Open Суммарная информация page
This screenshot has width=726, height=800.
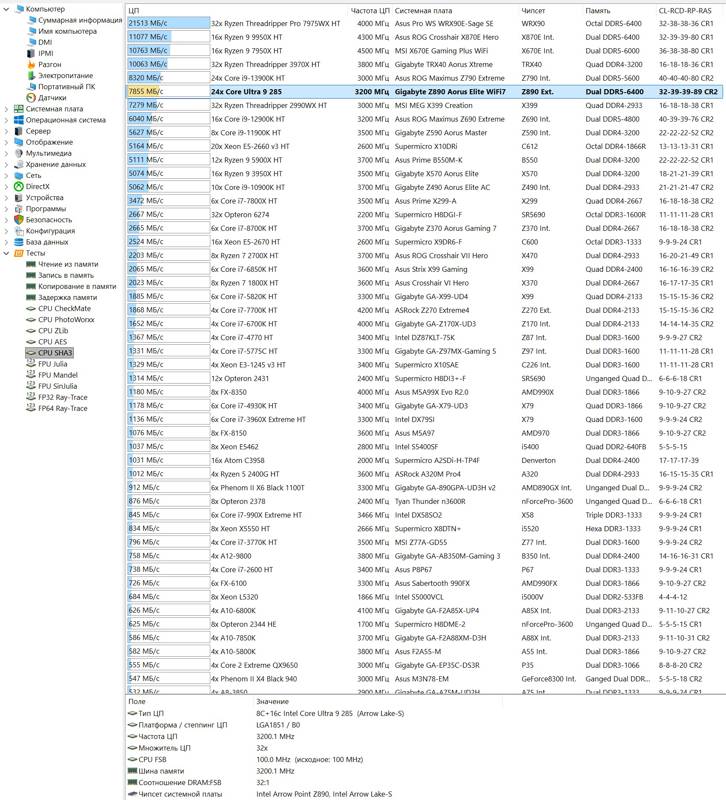(80, 20)
